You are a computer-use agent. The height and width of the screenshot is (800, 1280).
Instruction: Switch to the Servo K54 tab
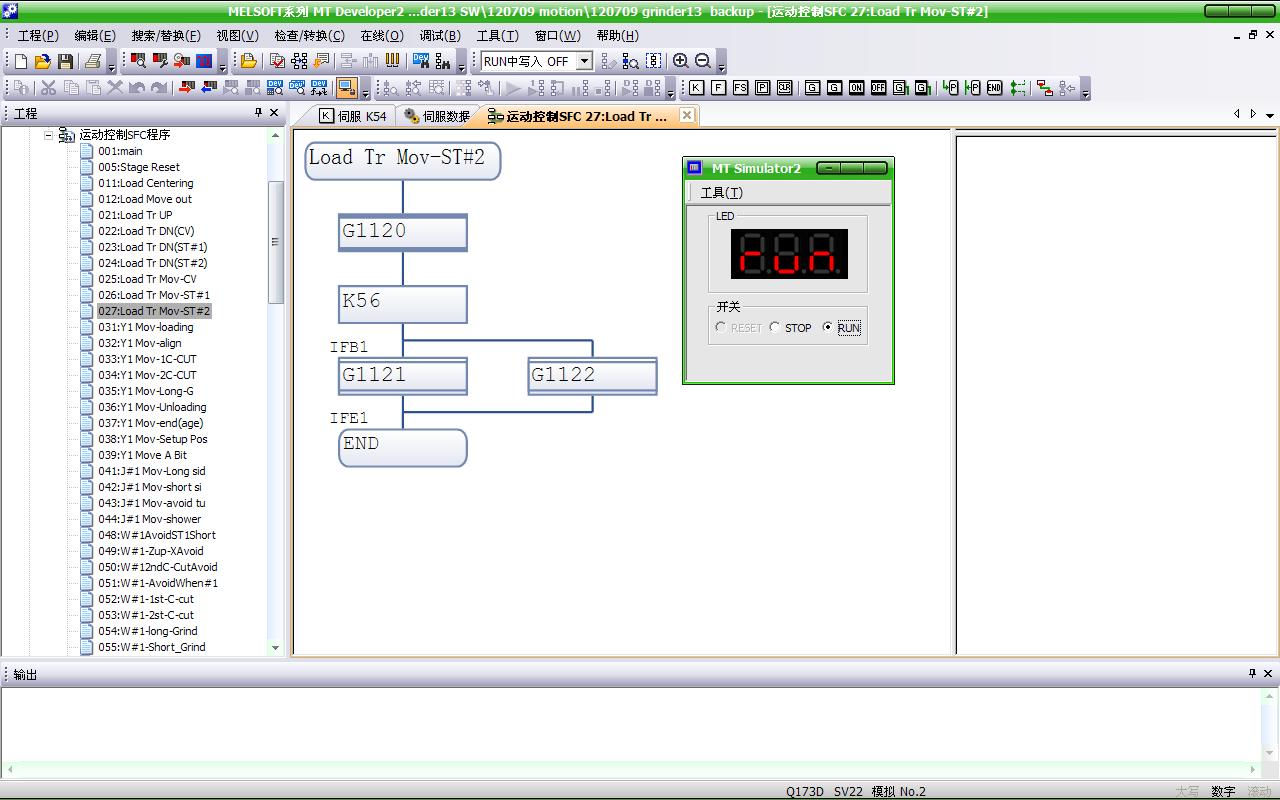click(x=353, y=116)
